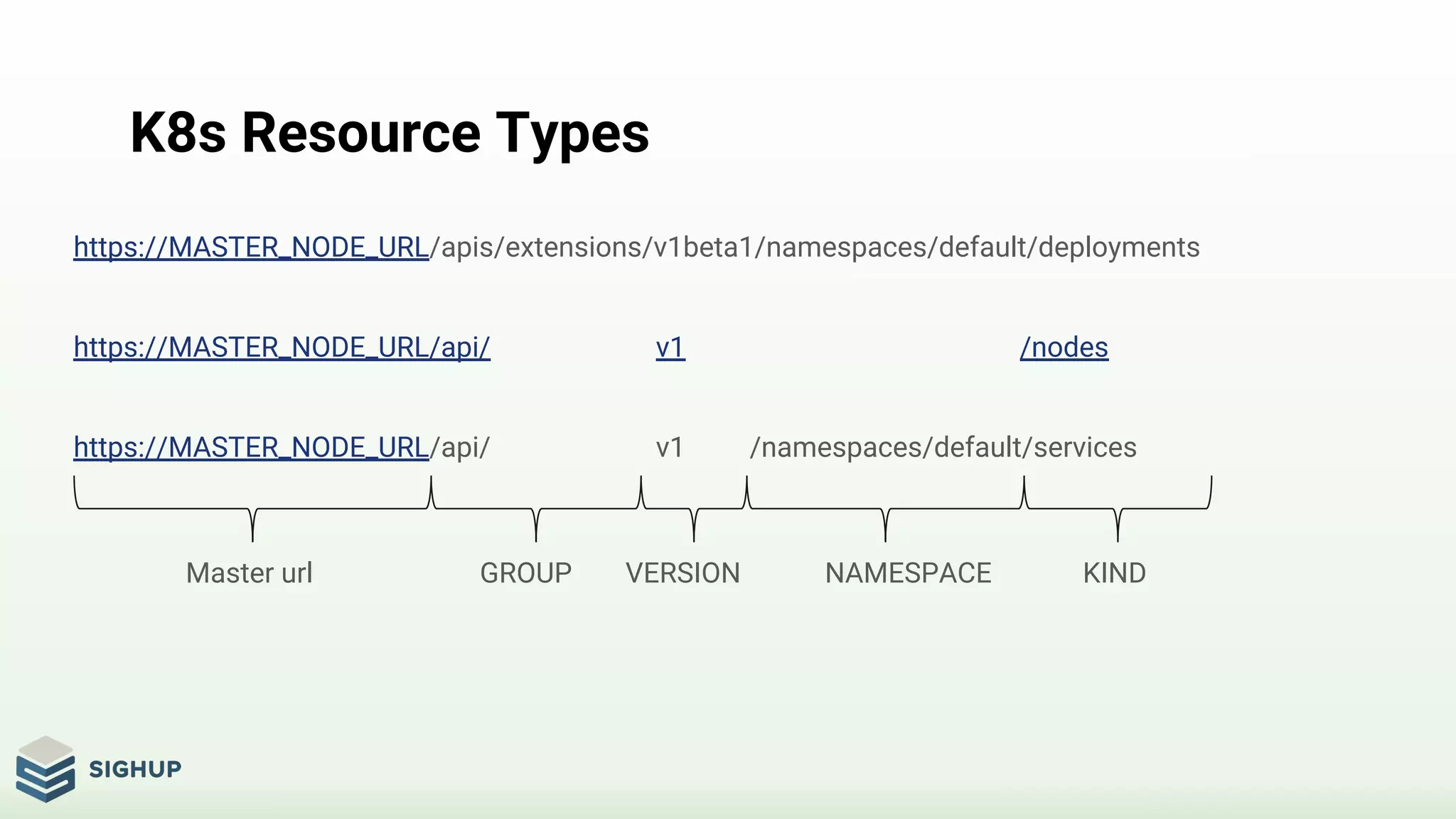Click the /namespaces/default/services text
The image size is (1456, 819).
coord(943,448)
